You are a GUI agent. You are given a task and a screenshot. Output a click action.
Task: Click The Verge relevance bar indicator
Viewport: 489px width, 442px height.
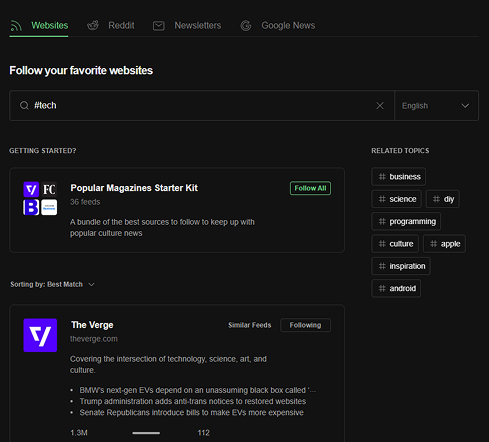[x=146, y=433]
